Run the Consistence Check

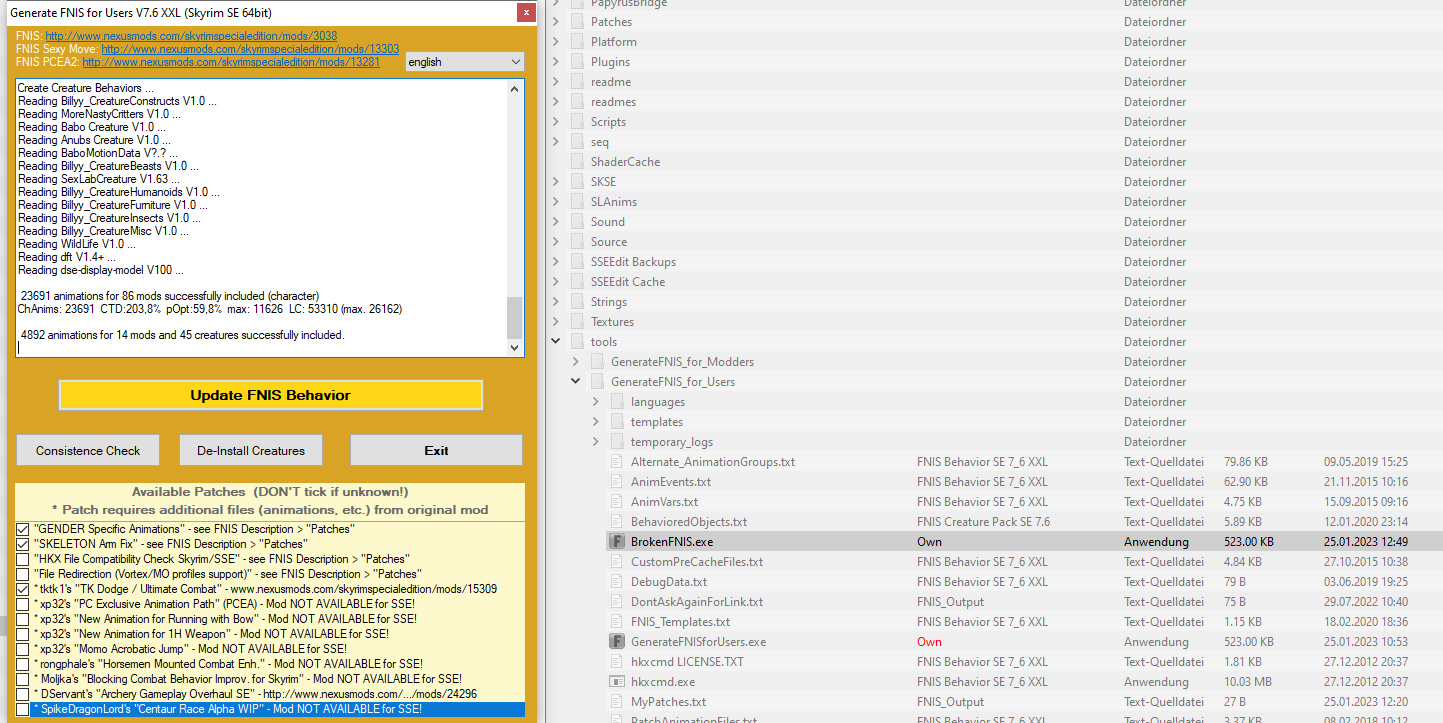click(x=88, y=450)
